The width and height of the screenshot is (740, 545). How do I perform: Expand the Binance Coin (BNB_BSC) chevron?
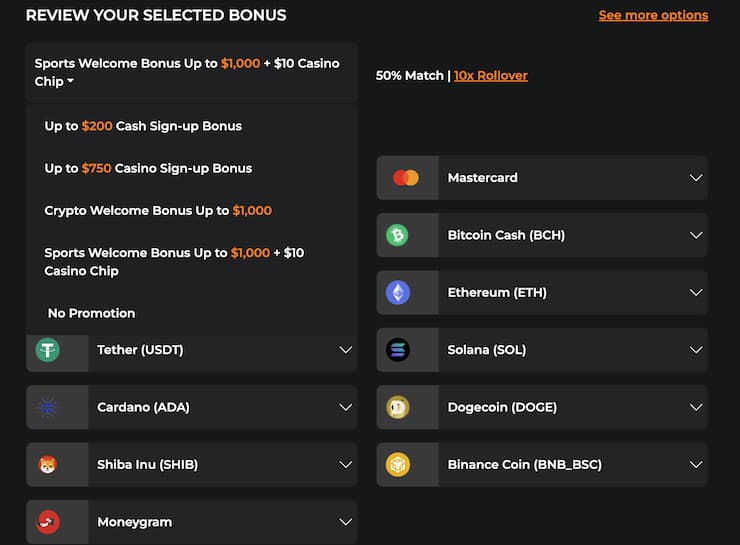(696, 465)
